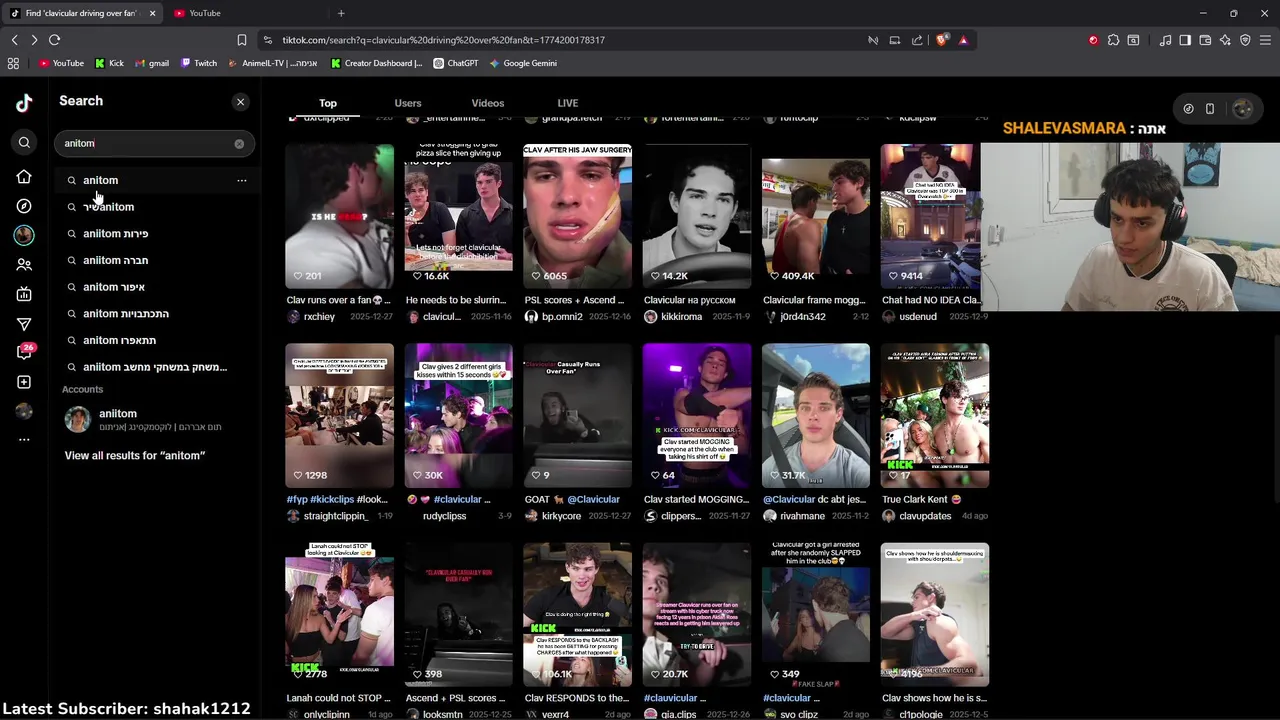Open the sidebar Search magnifier icon
Screen dimensions: 1280x720
point(24,143)
